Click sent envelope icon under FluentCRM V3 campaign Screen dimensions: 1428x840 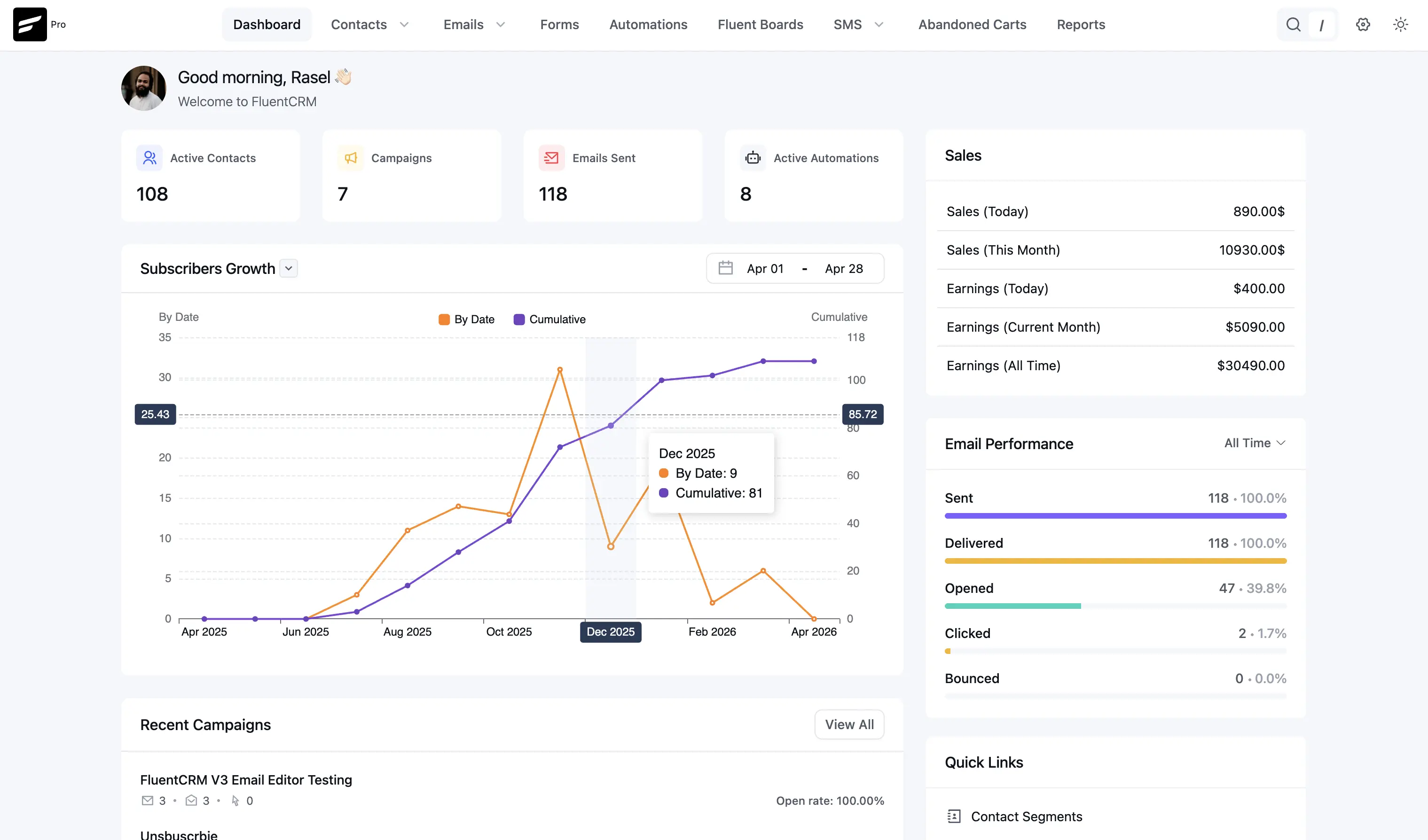147,801
